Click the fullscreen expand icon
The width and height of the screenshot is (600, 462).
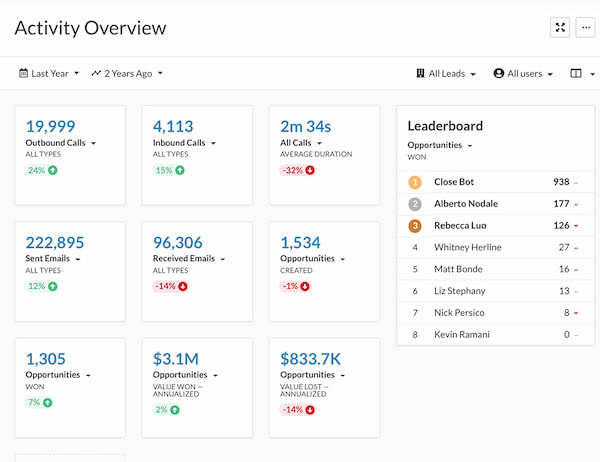(560, 28)
